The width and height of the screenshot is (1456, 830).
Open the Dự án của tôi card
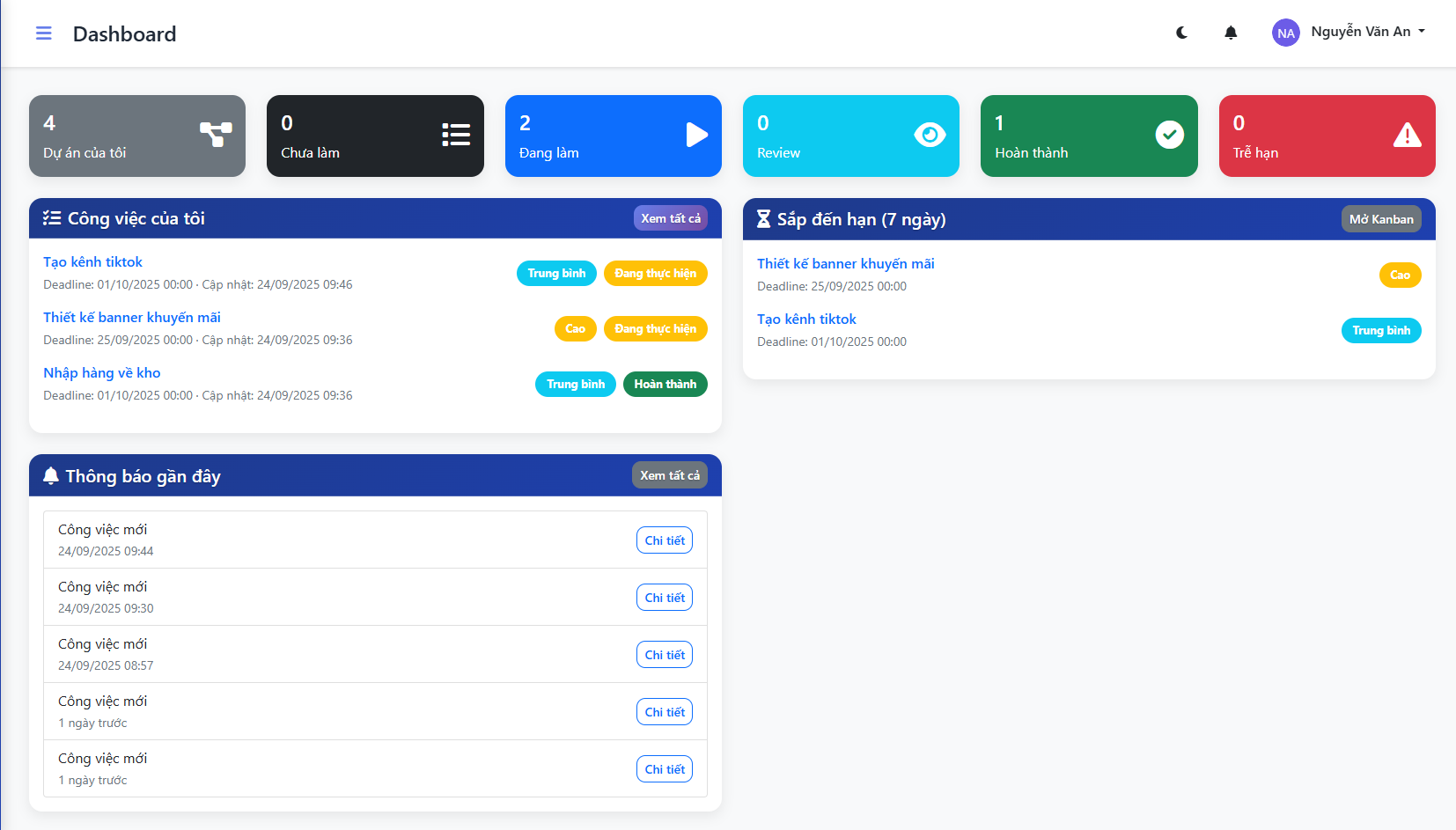(x=137, y=136)
